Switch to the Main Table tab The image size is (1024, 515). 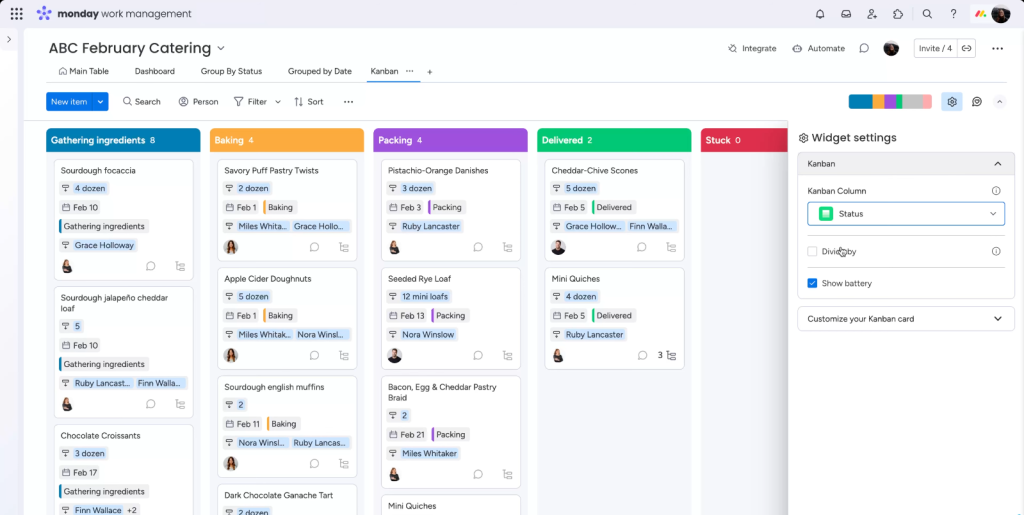tap(83, 71)
